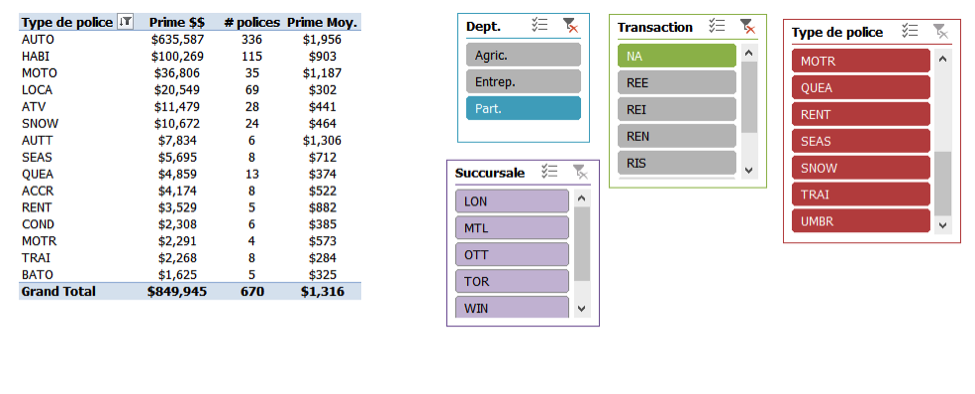Select the AUTT row label

tap(38, 140)
